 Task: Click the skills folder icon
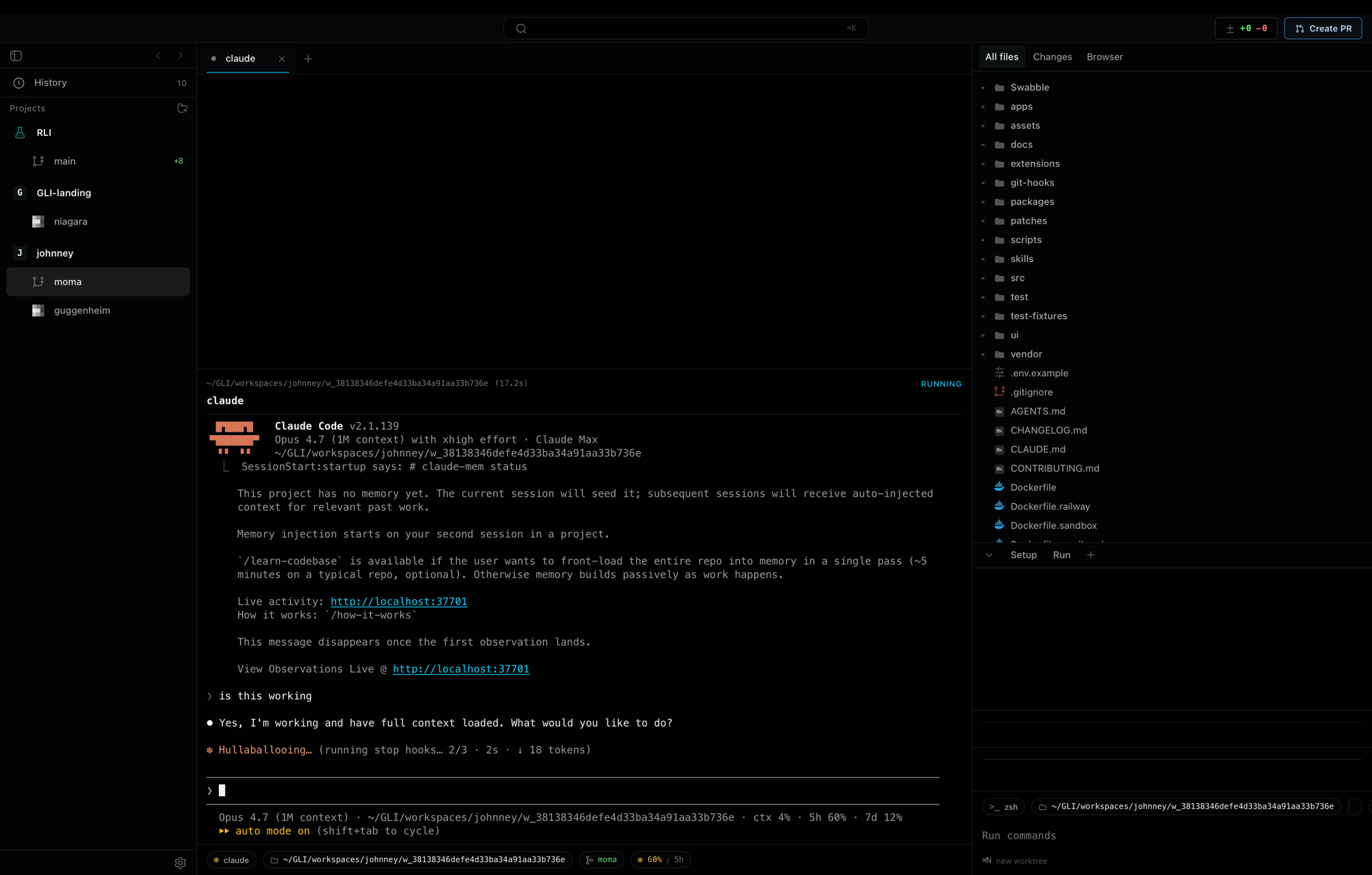(x=1000, y=259)
